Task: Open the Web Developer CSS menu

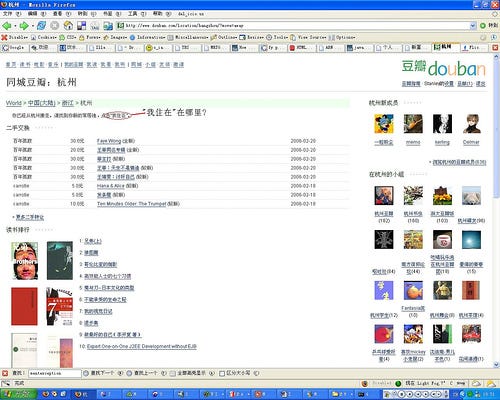Action: pyautogui.click(x=68, y=37)
